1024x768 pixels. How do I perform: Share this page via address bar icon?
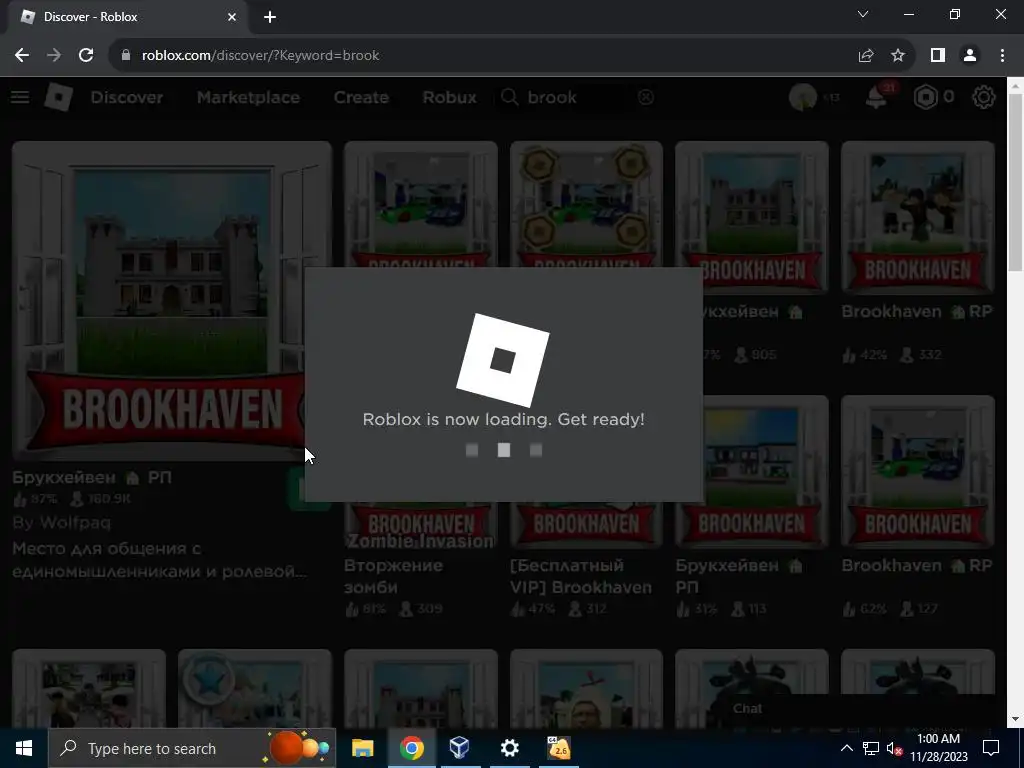click(866, 56)
